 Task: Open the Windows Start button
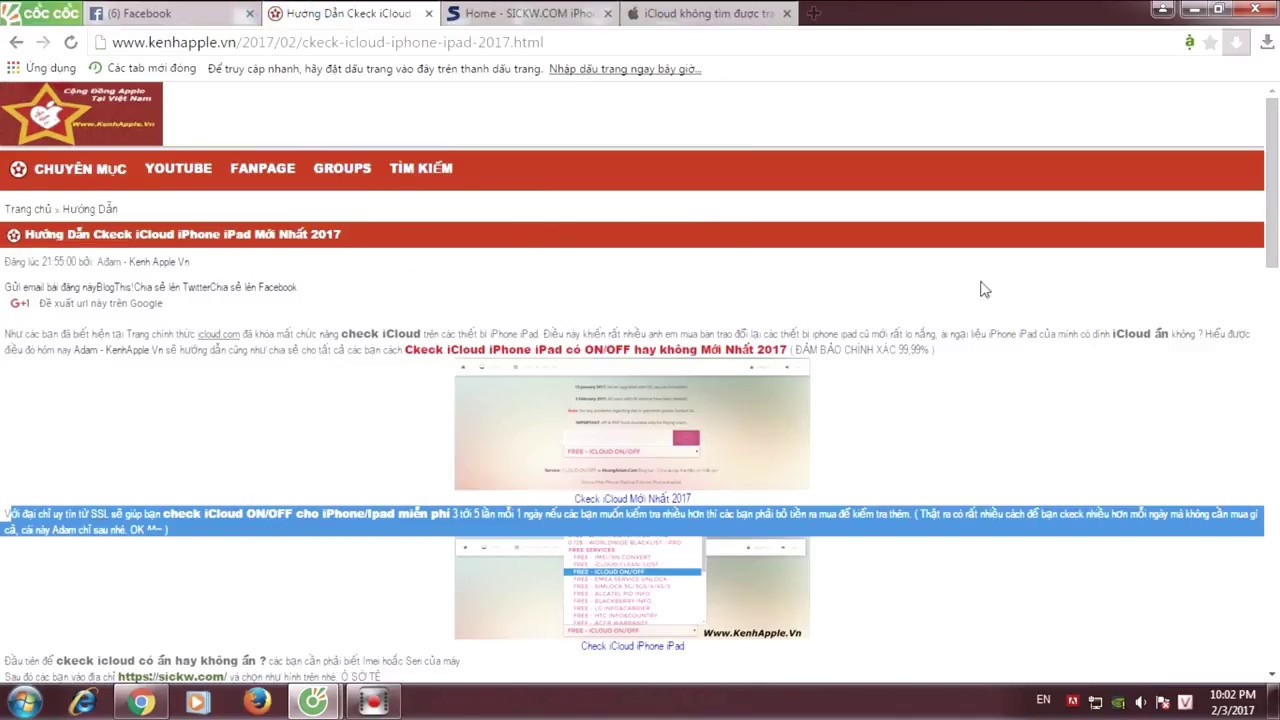click(22, 702)
